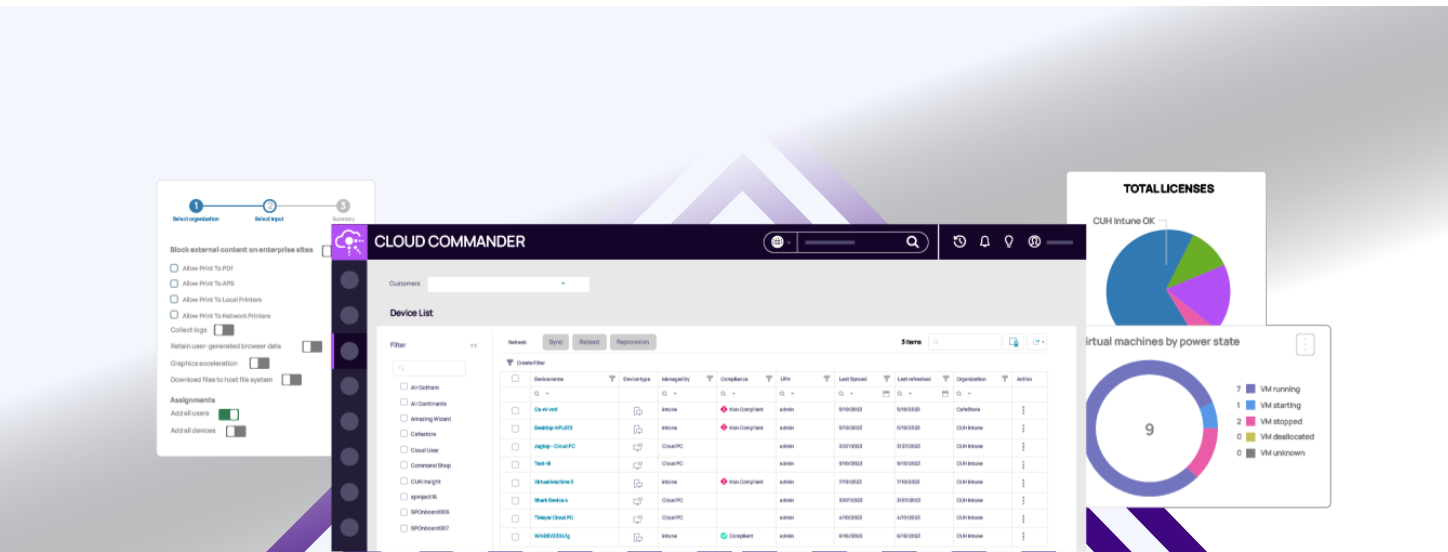The height and width of the screenshot is (552, 1448).
Task: Check Allow Print To Local Printers
Action: [174, 299]
